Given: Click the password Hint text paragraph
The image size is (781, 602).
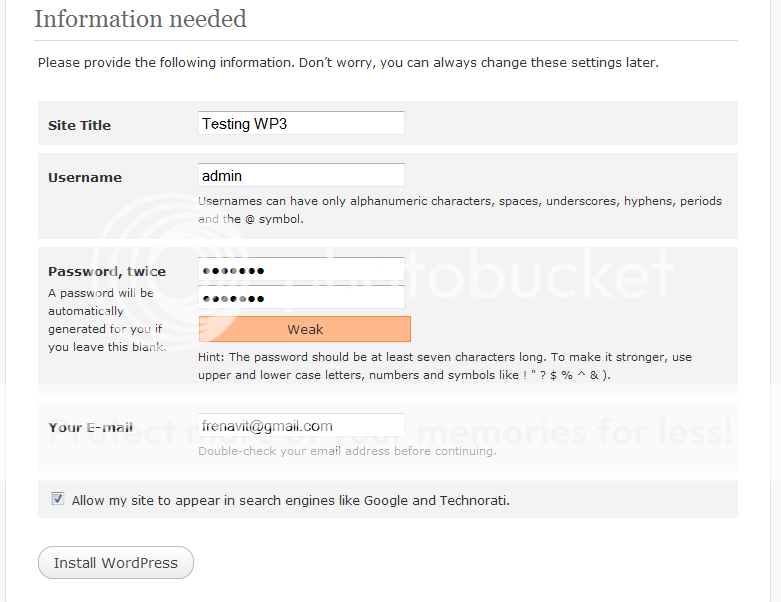Looking at the screenshot, I should tap(445, 366).
